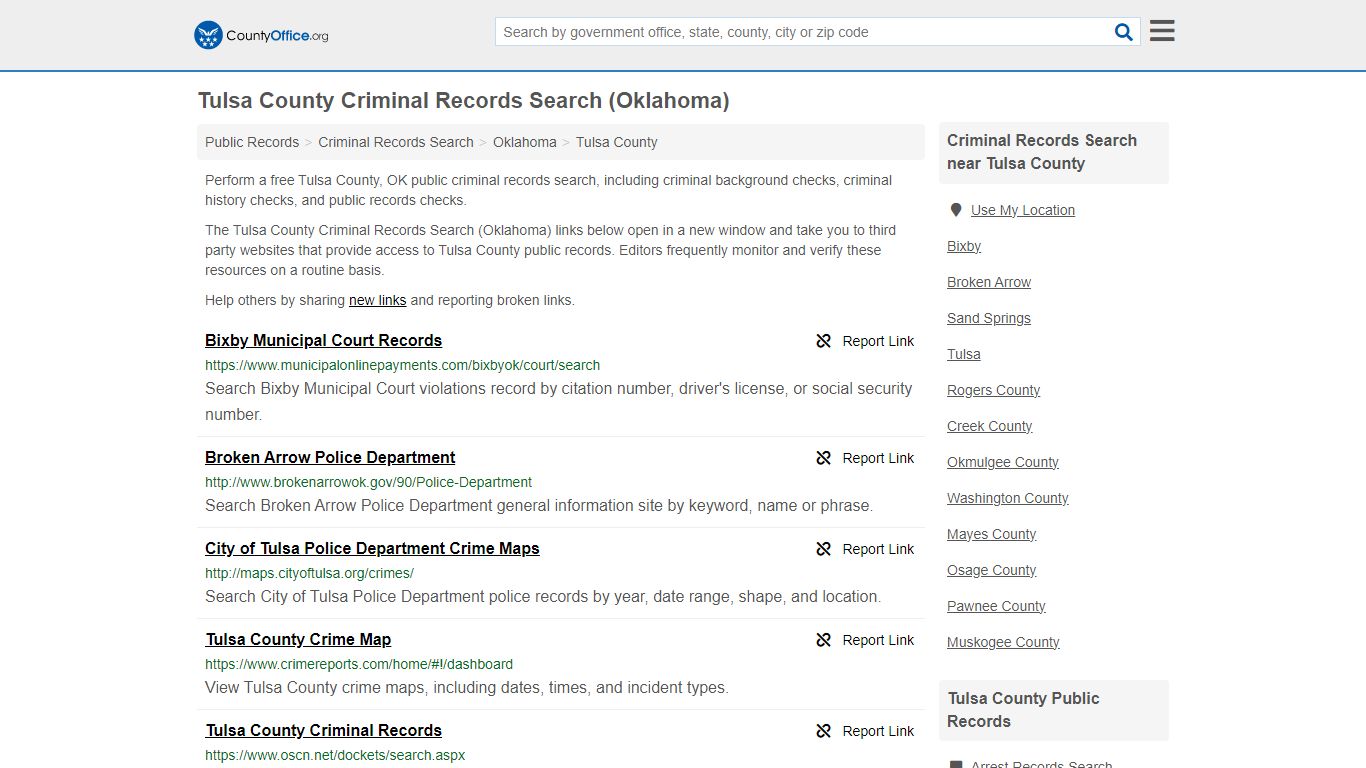Select Tulsa in sidebar
Screen dimensions: 1366x768
pos(964,354)
